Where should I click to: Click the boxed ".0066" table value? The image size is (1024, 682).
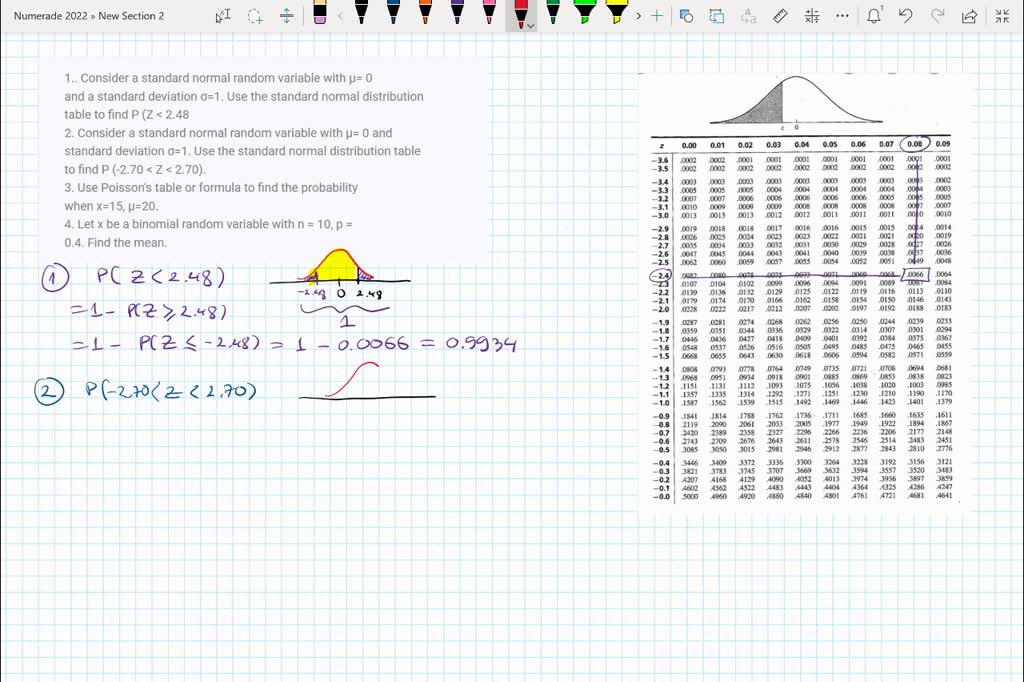pos(915,275)
